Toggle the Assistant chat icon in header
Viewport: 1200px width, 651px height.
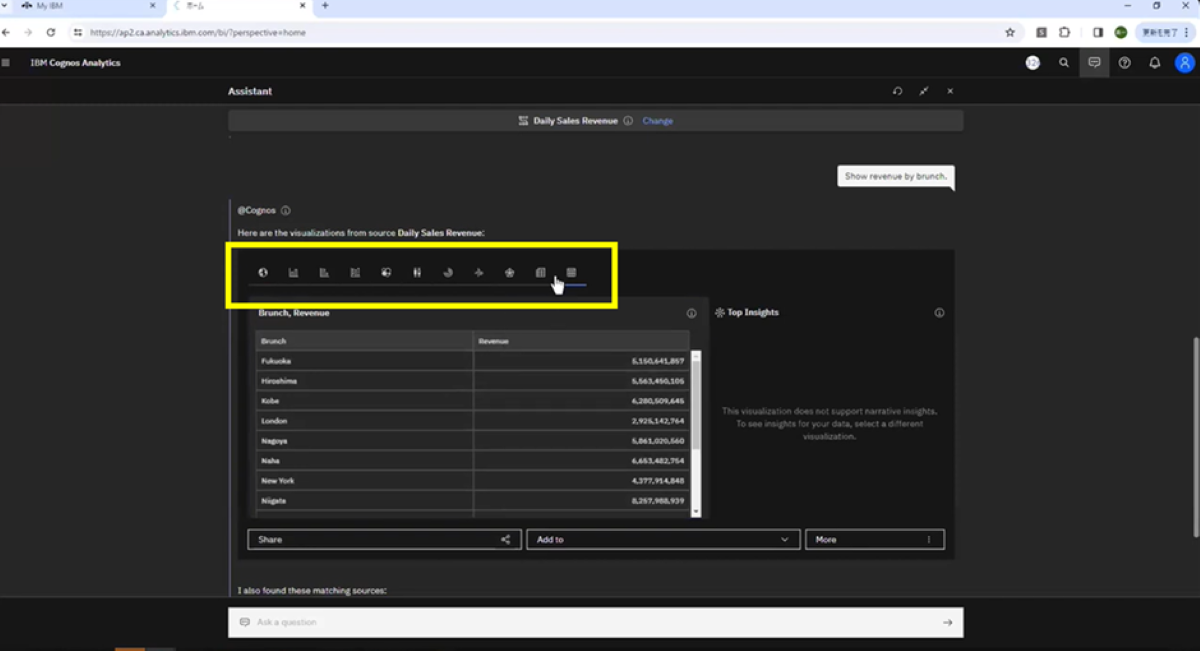[x=1095, y=63]
